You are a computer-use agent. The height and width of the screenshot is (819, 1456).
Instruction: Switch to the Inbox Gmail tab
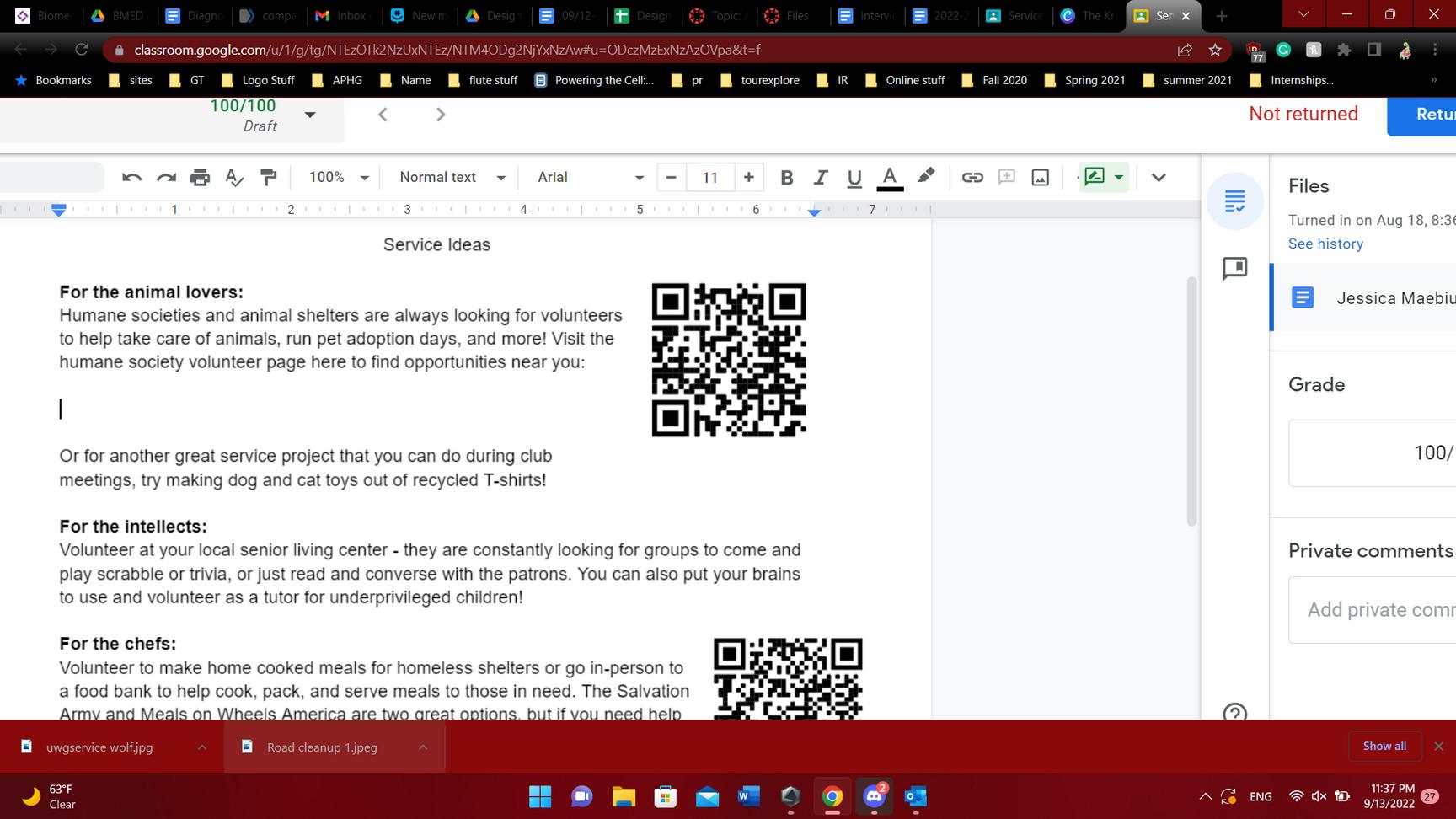344,16
